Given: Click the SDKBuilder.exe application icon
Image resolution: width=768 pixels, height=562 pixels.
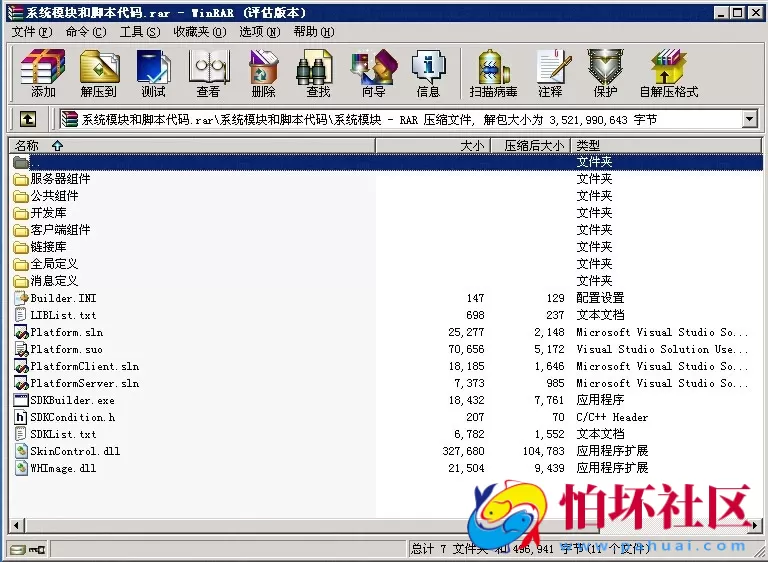Looking at the screenshot, I should 21,400.
